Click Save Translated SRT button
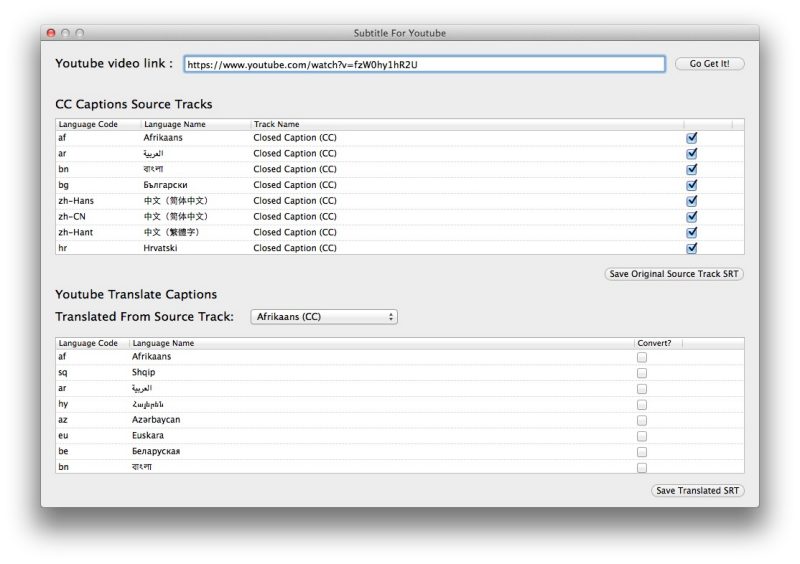800x564 pixels. [697, 491]
